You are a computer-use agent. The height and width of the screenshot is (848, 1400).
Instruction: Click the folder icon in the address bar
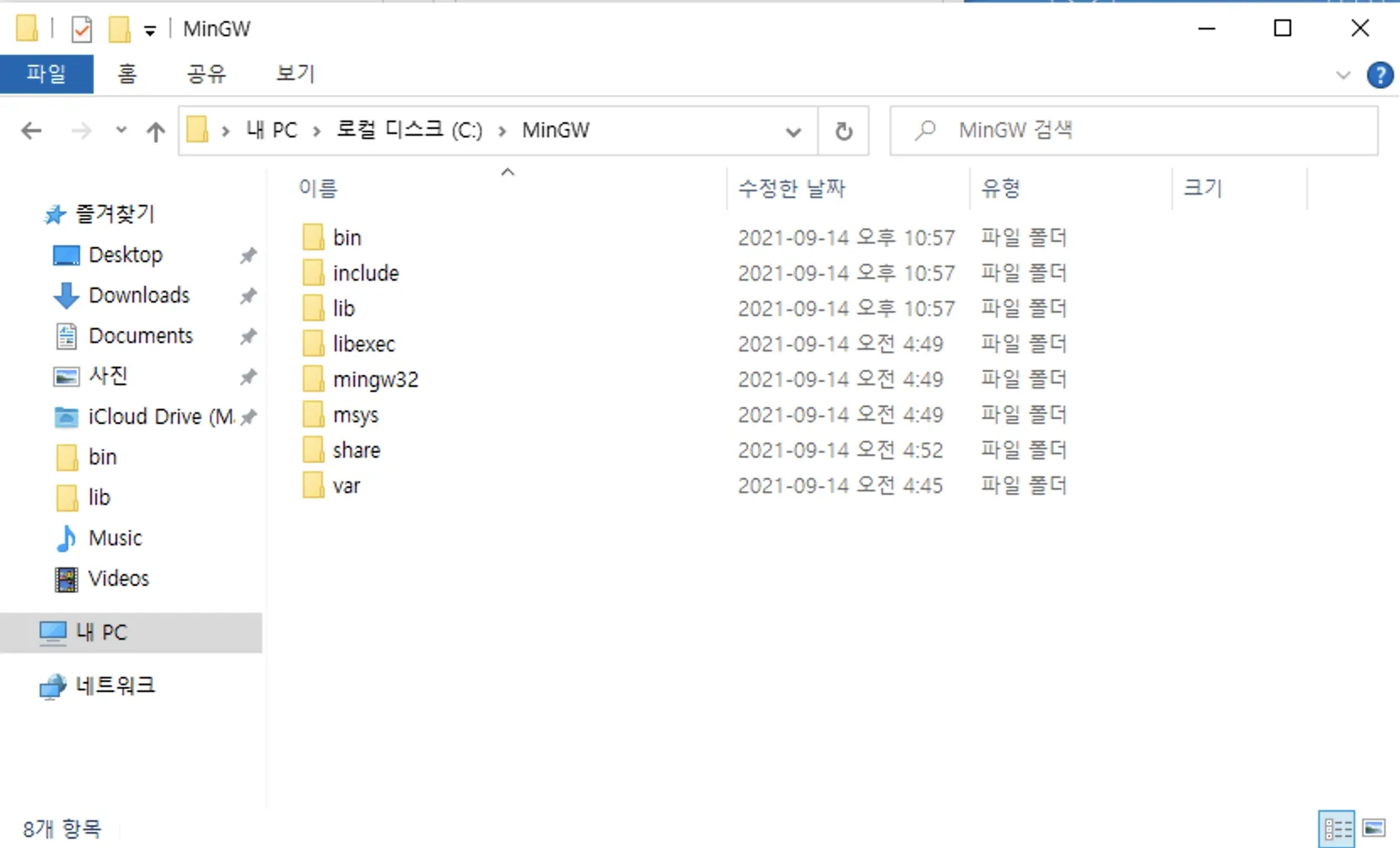pyautogui.click(x=197, y=130)
